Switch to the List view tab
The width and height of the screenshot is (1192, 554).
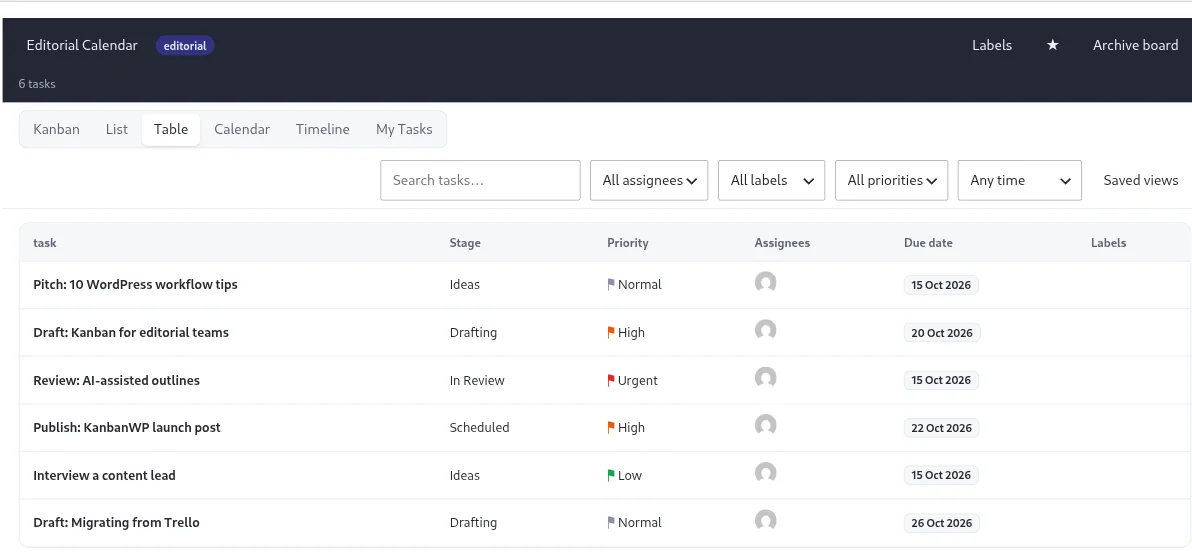[116, 129]
